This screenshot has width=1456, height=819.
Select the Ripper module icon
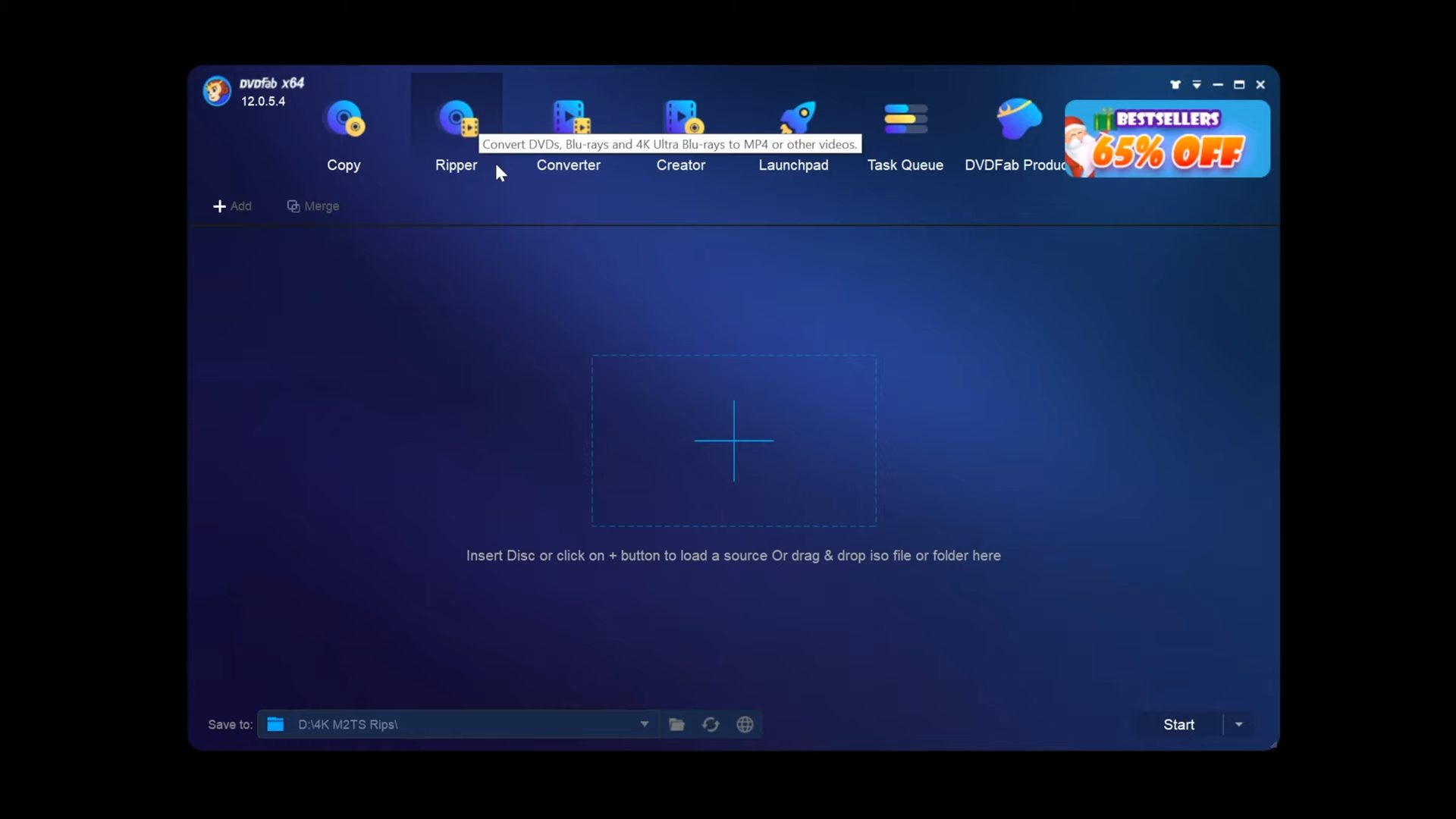pyautogui.click(x=457, y=119)
